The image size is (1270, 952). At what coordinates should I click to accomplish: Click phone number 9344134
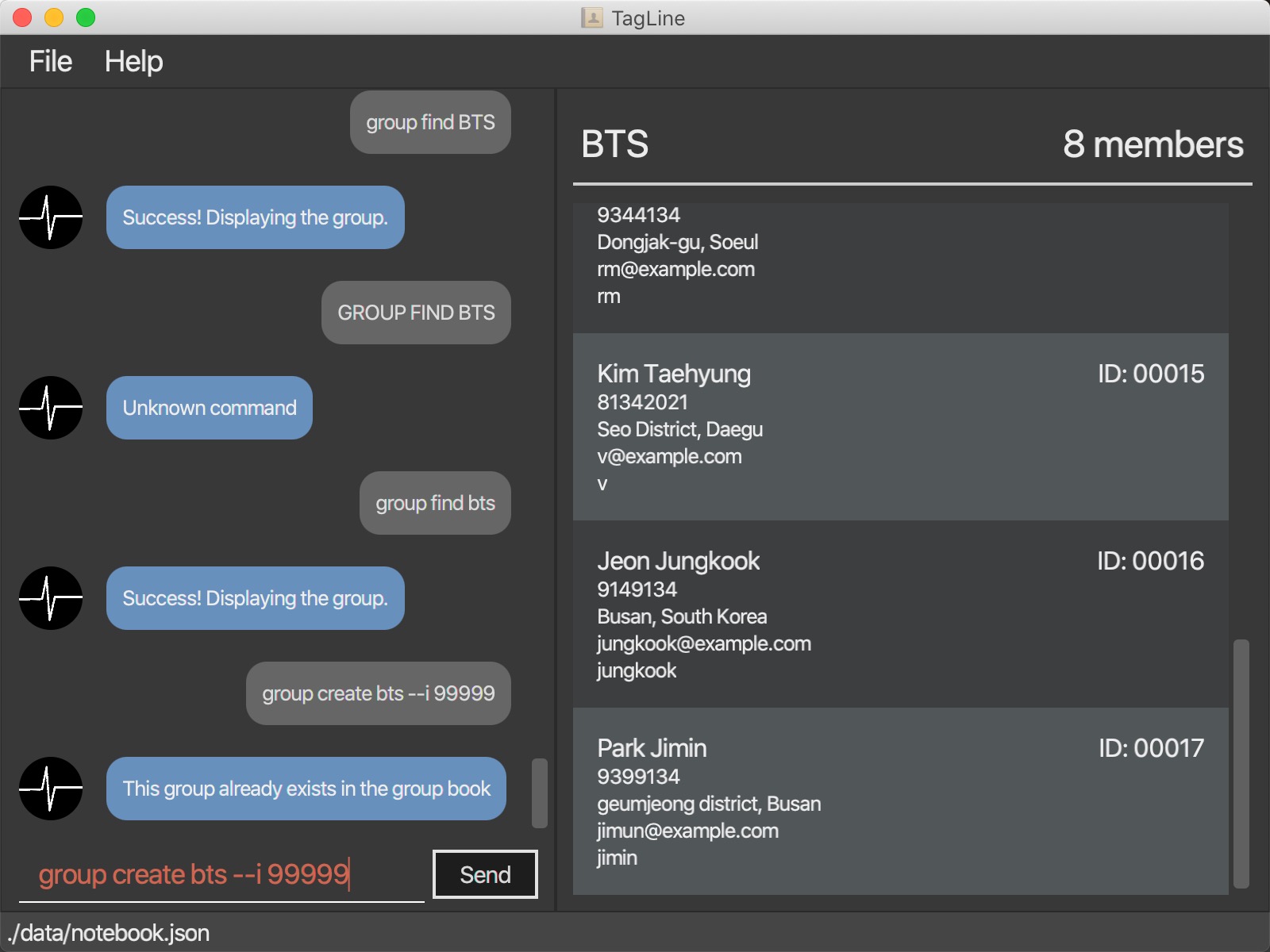coord(638,215)
